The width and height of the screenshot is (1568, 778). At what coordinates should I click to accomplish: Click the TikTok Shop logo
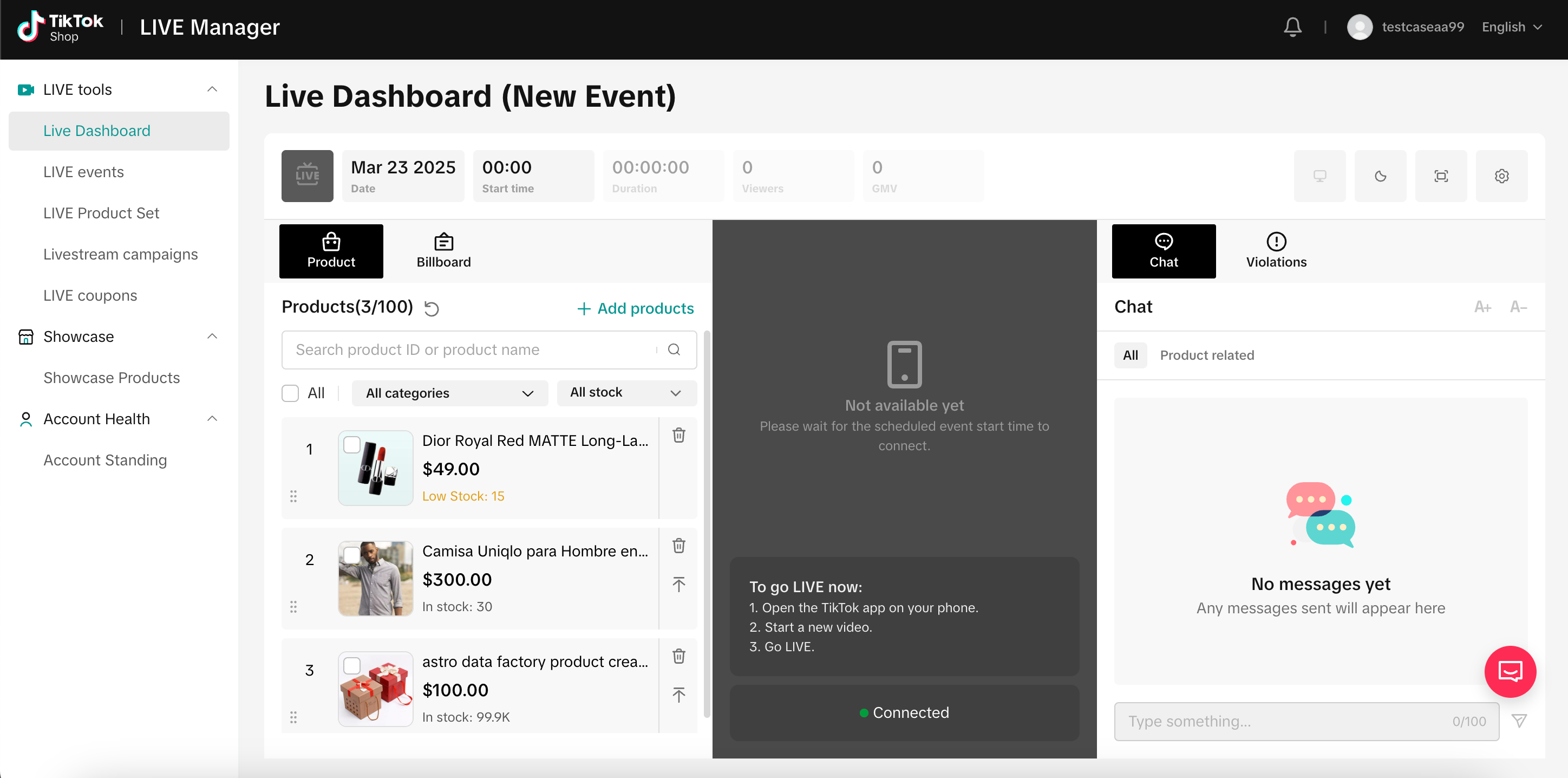(60, 28)
